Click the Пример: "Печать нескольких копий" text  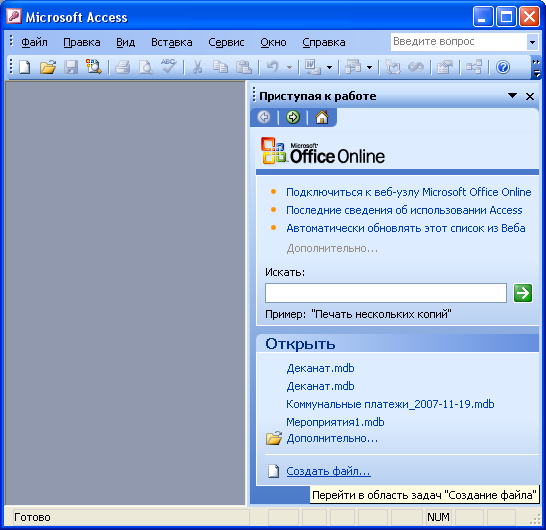point(358,314)
